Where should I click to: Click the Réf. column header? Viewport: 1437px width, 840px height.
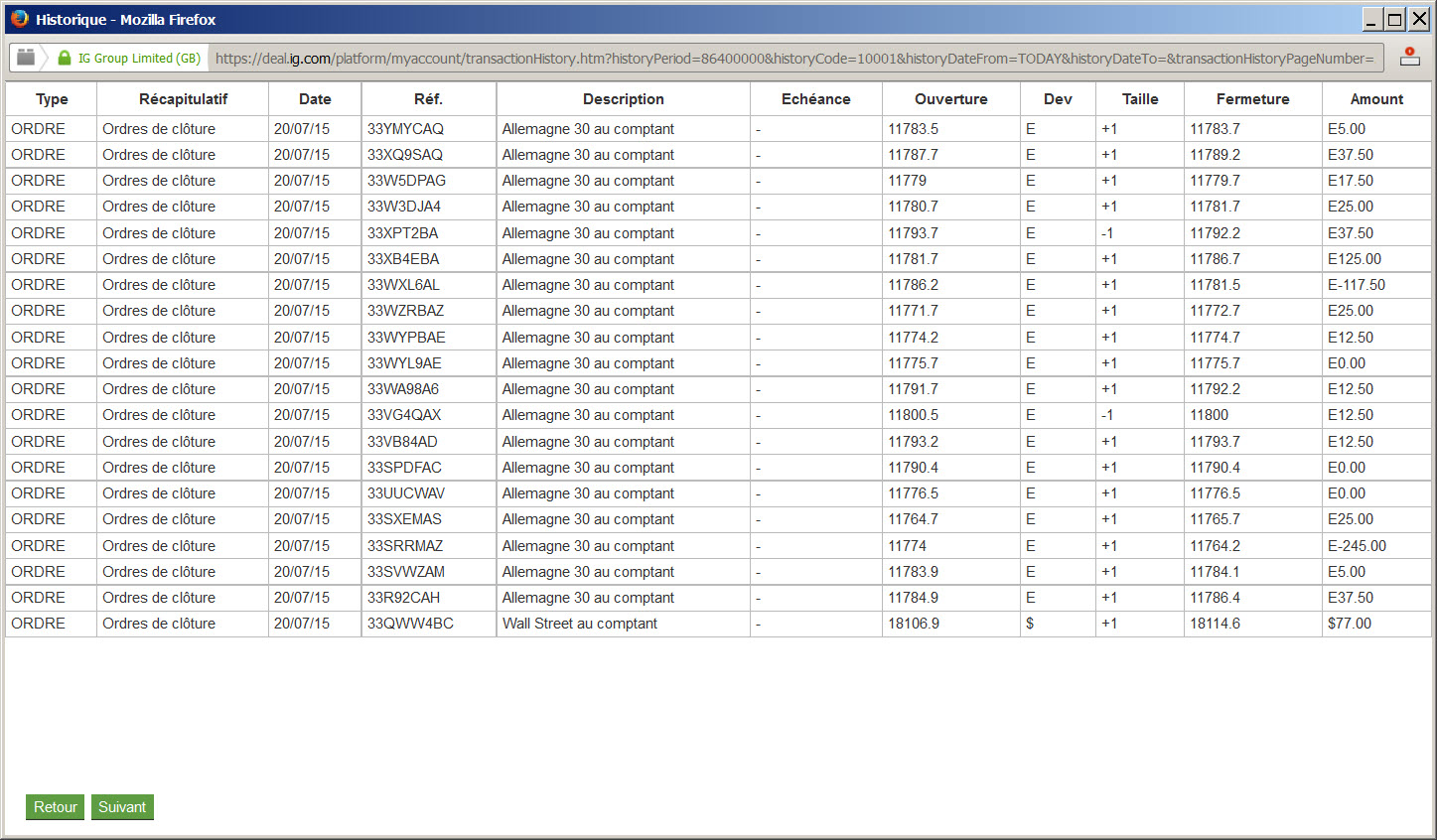429,99
